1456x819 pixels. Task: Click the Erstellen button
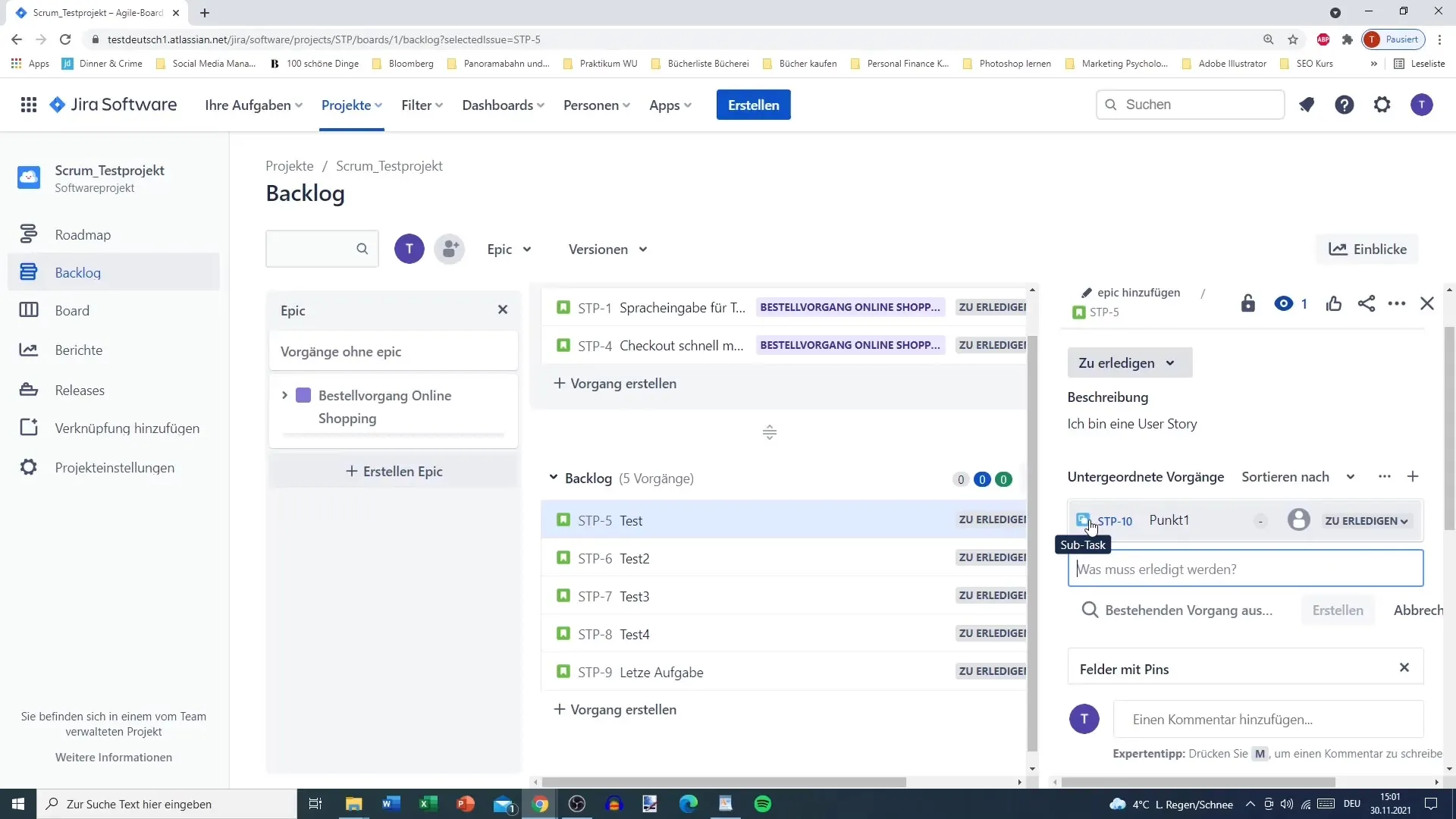[753, 105]
